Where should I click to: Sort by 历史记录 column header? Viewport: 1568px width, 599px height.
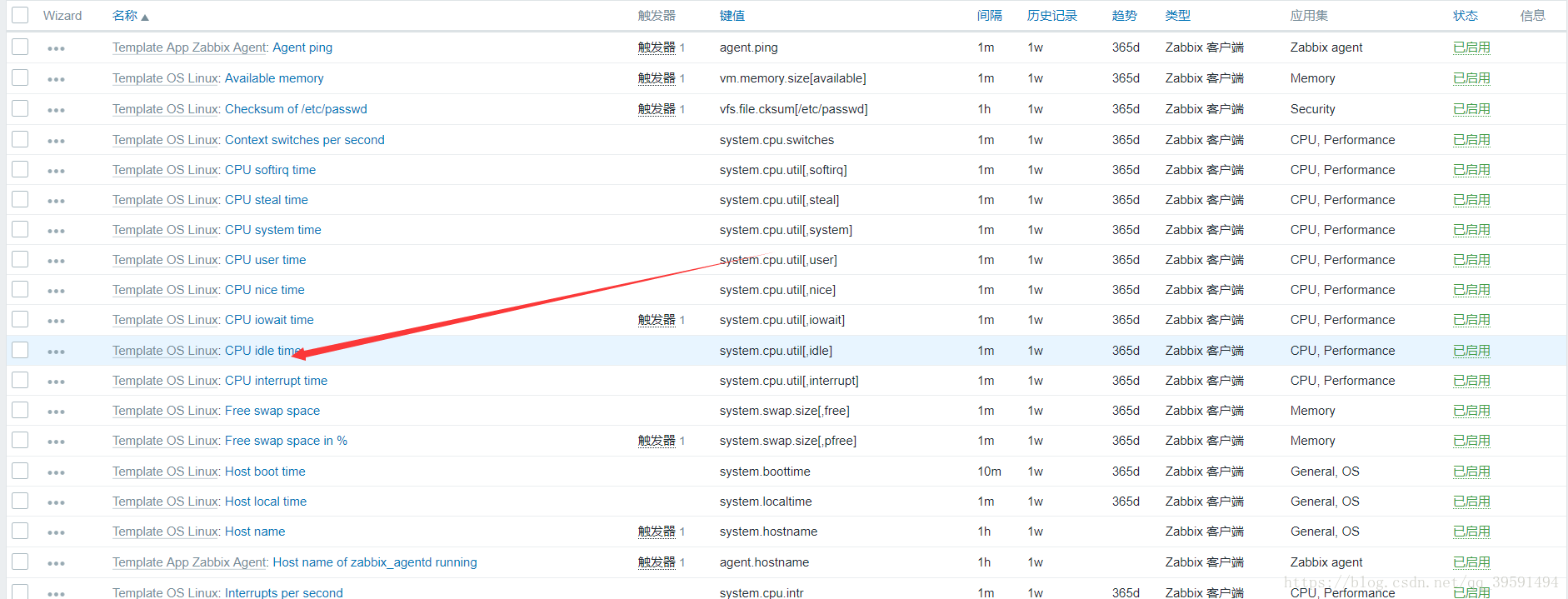(x=1052, y=16)
